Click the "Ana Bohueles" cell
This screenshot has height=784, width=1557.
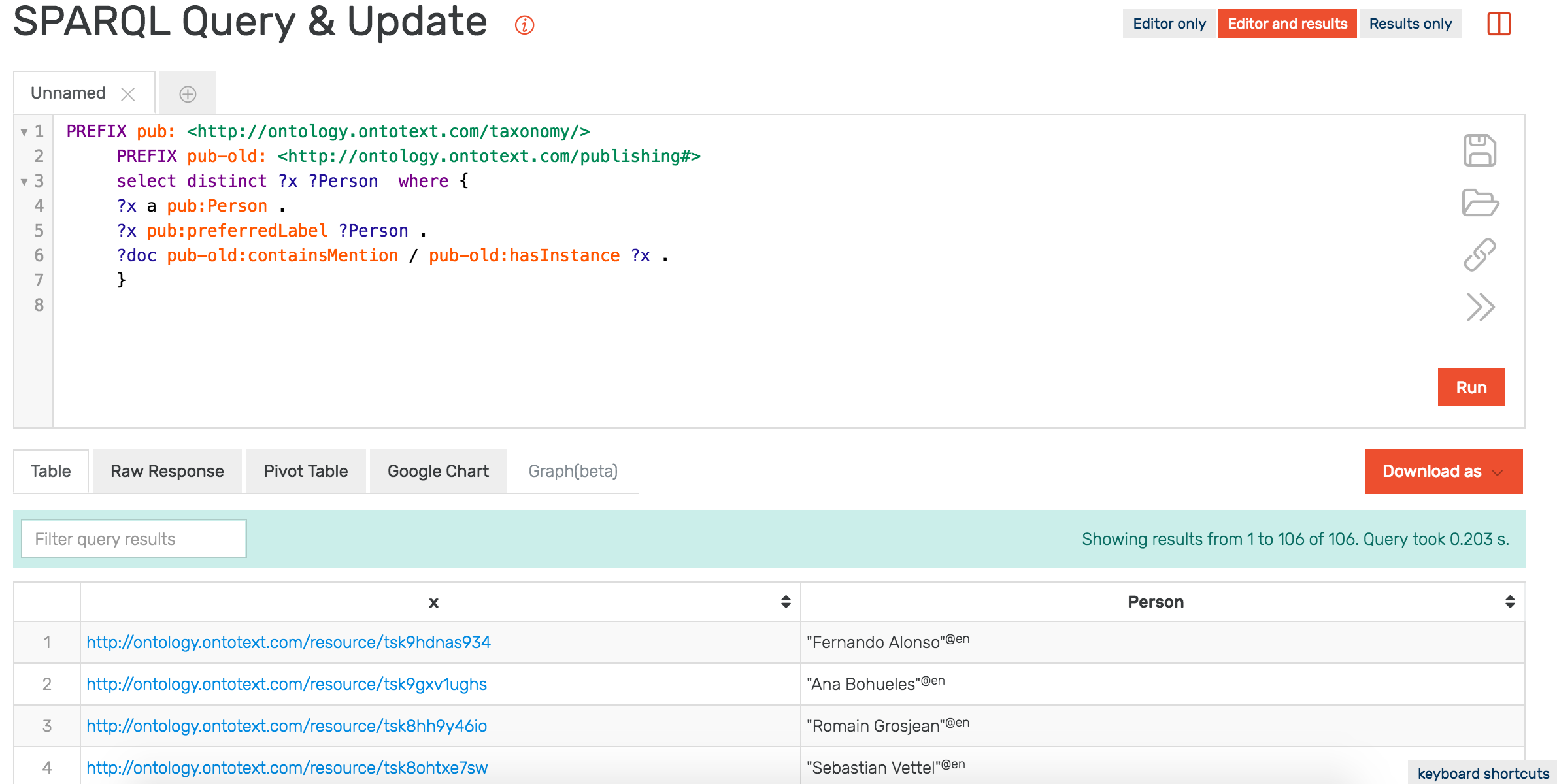click(1162, 684)
